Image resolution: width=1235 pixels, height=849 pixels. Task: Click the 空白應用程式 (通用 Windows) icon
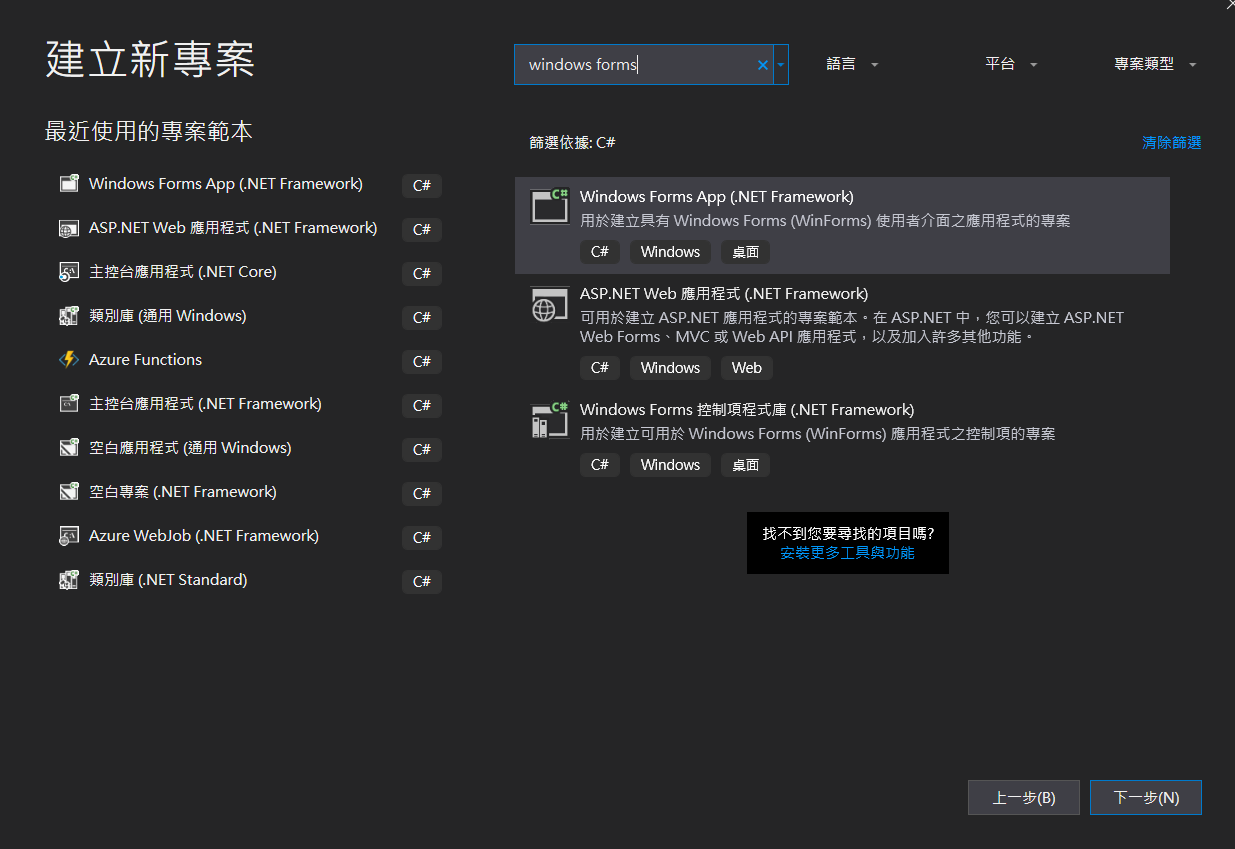[69, 448]
